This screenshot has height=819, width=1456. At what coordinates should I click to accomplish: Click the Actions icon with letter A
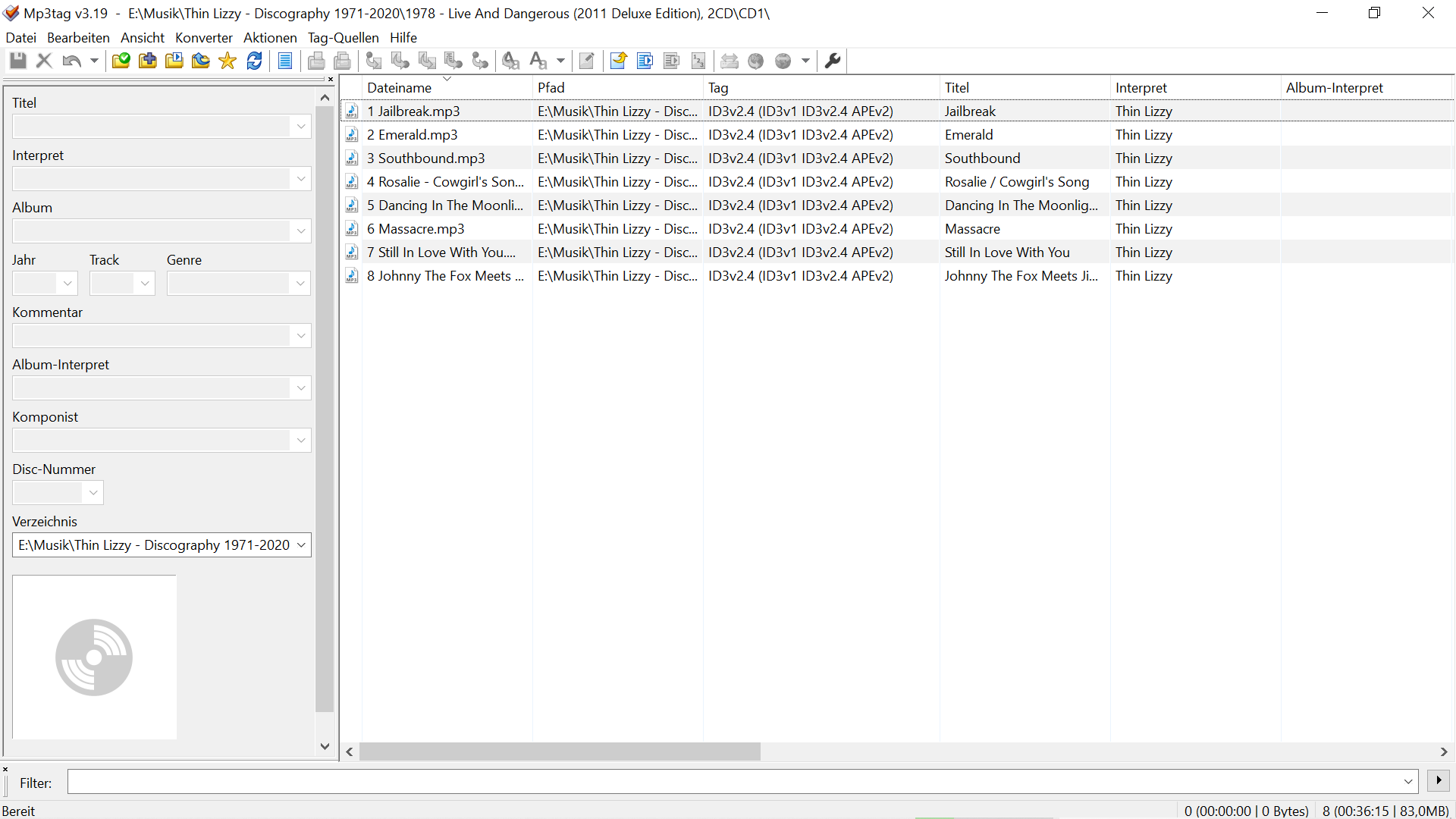[x=511, y=61]
